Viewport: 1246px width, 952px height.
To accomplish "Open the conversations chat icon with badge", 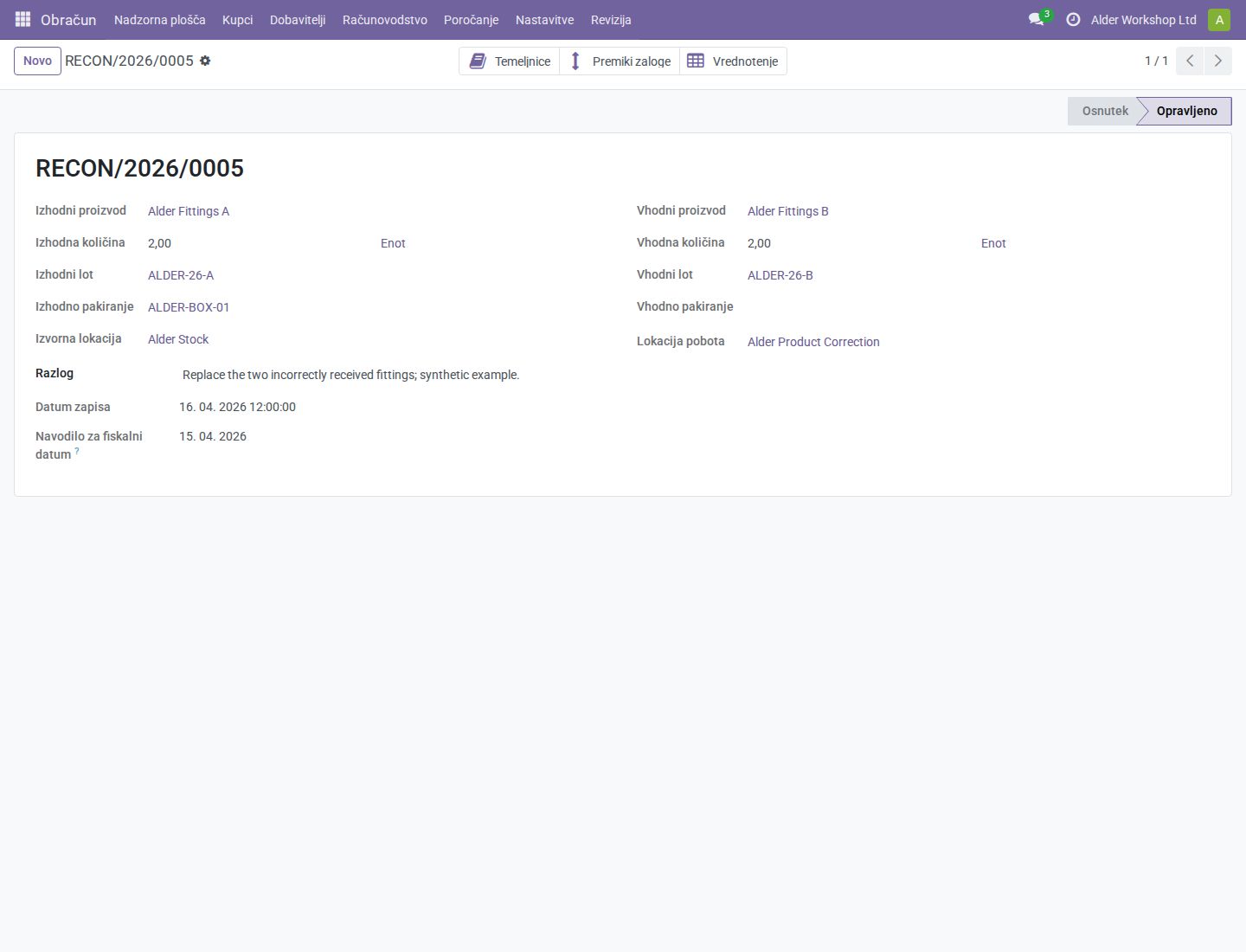I will 1038,19.
